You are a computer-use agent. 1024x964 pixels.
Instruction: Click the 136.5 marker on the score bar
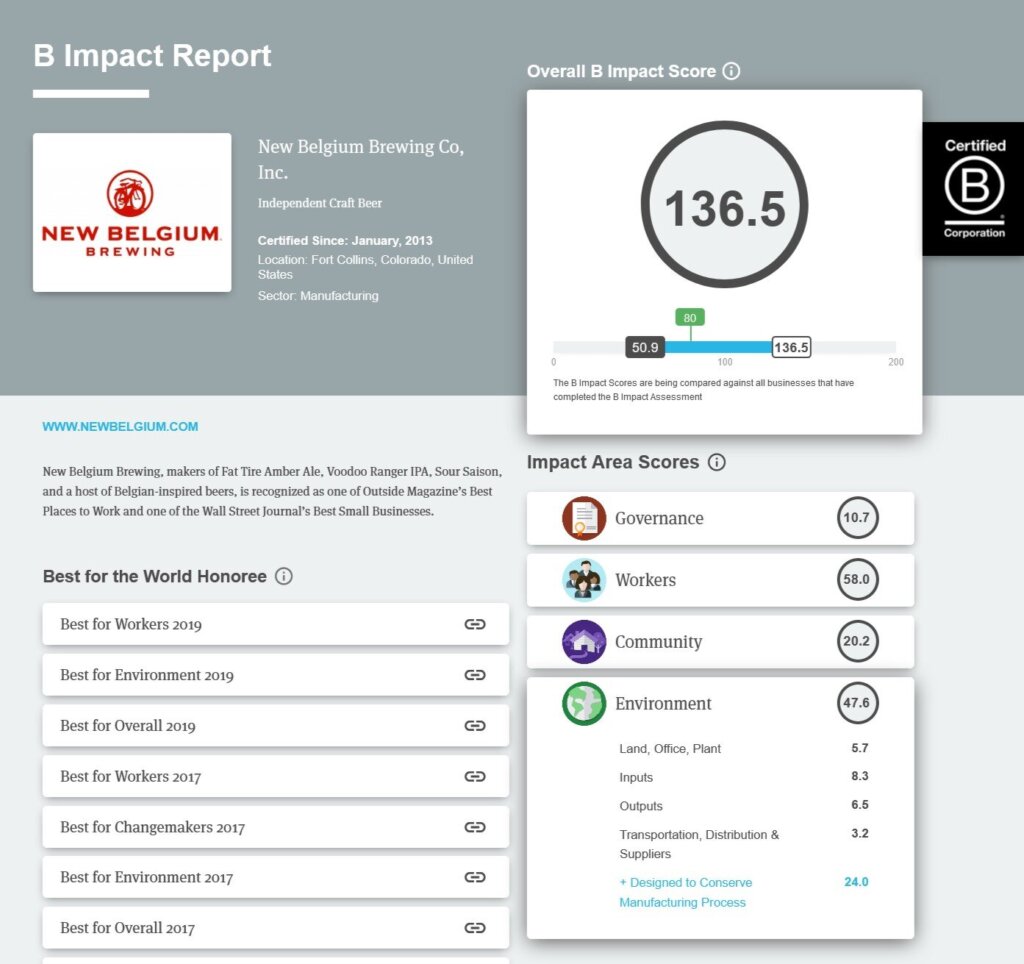791,347
